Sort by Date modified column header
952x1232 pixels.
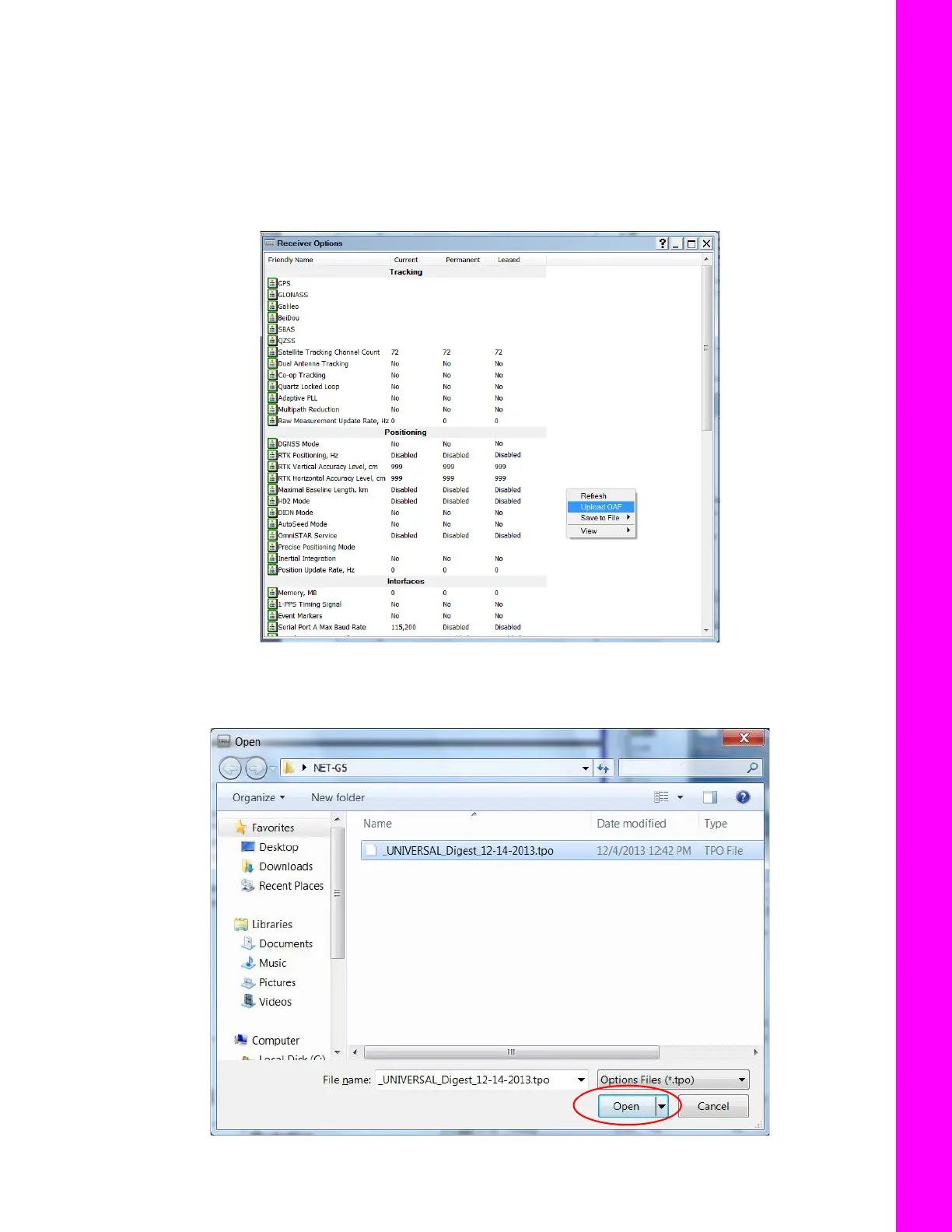pos(645,824)
